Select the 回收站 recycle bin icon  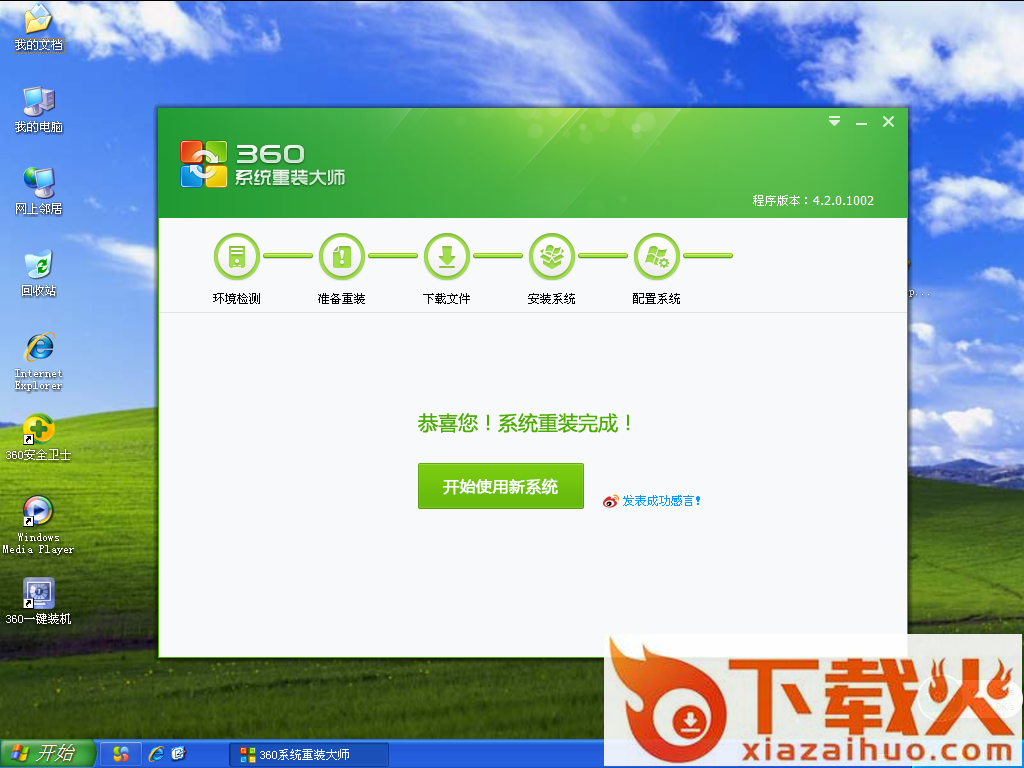[38, 266]
